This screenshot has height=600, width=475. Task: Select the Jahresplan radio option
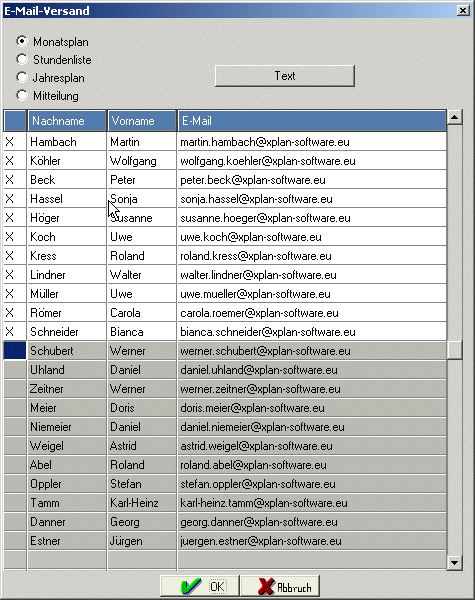click(x=22, y=77)
